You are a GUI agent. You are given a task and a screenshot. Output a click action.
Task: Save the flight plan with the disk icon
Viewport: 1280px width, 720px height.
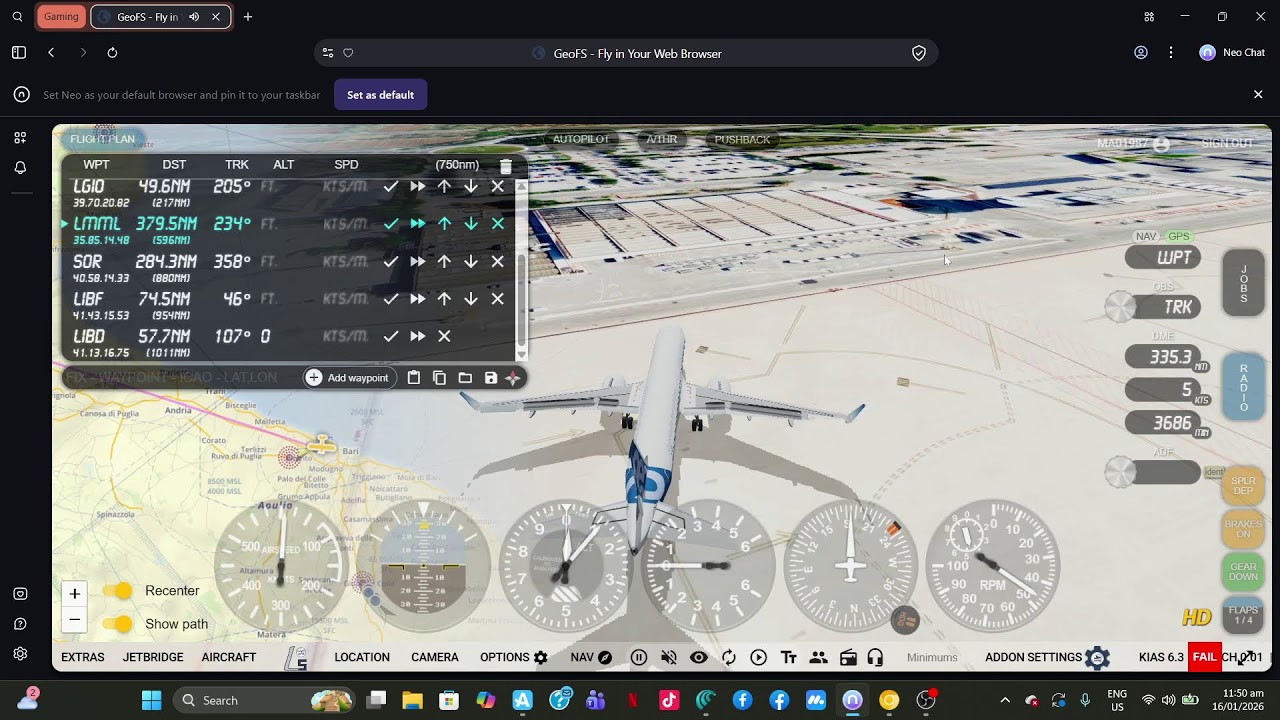491,377
